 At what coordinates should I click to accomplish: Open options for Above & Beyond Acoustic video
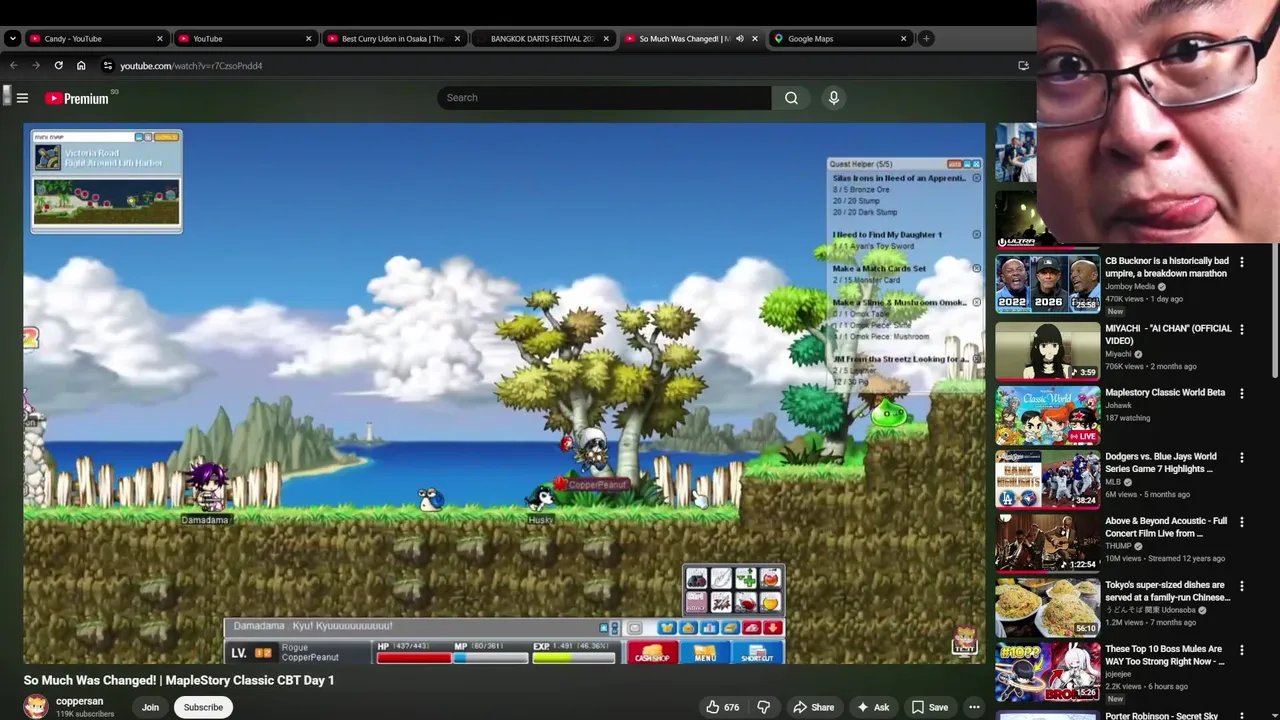pos(1242,522)
